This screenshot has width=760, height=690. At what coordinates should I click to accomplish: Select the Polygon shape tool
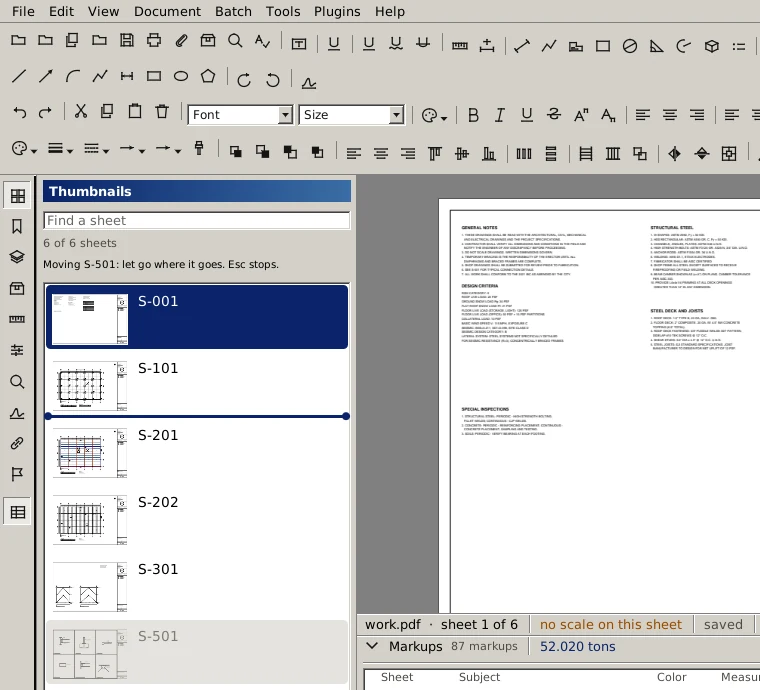click(208, 76)
